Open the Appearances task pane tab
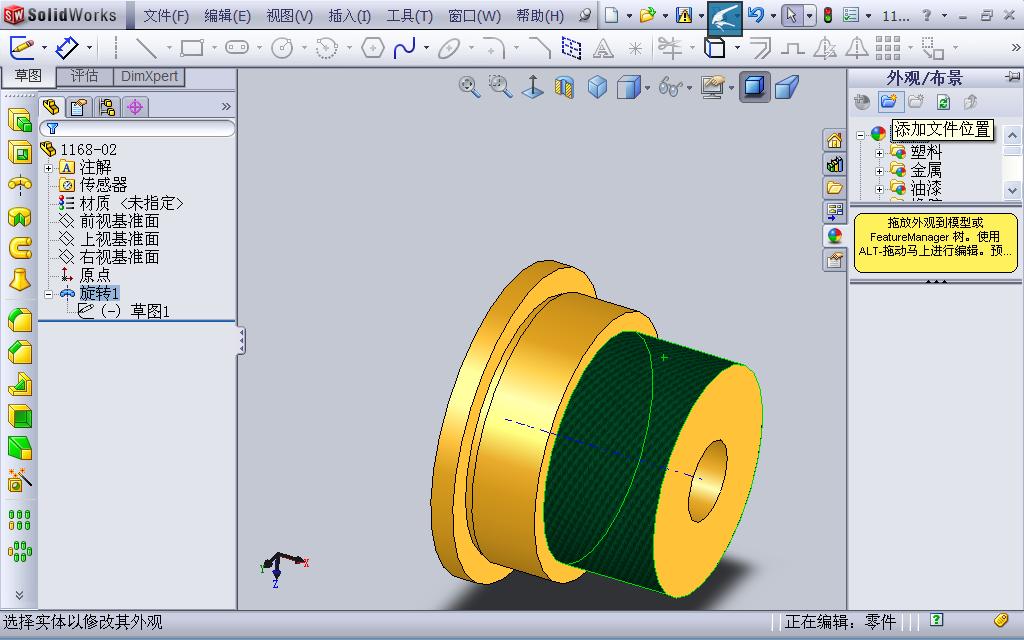The image size is (1024, 640). coord(834,236)
